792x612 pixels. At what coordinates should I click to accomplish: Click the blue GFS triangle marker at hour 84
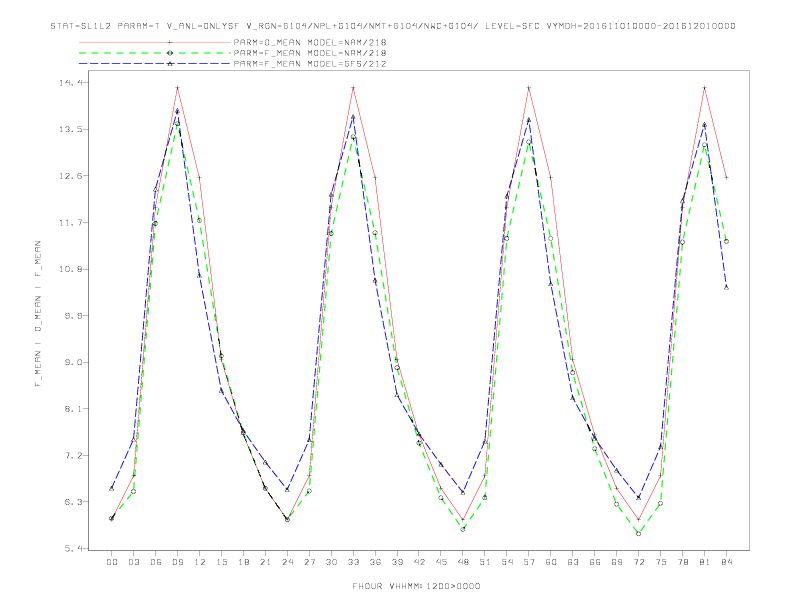pos(726,287)
